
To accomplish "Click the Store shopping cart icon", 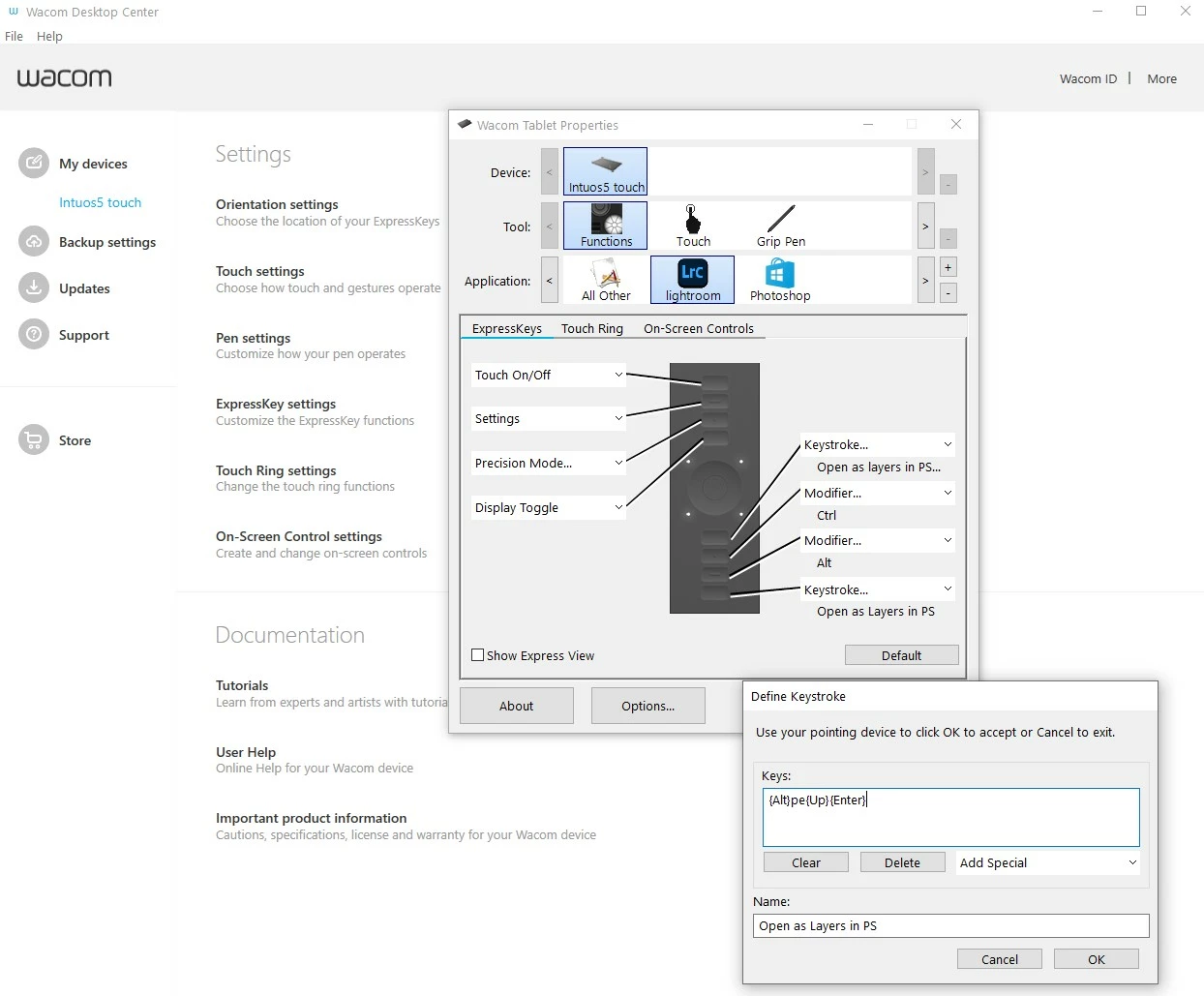I will (34, 439).
